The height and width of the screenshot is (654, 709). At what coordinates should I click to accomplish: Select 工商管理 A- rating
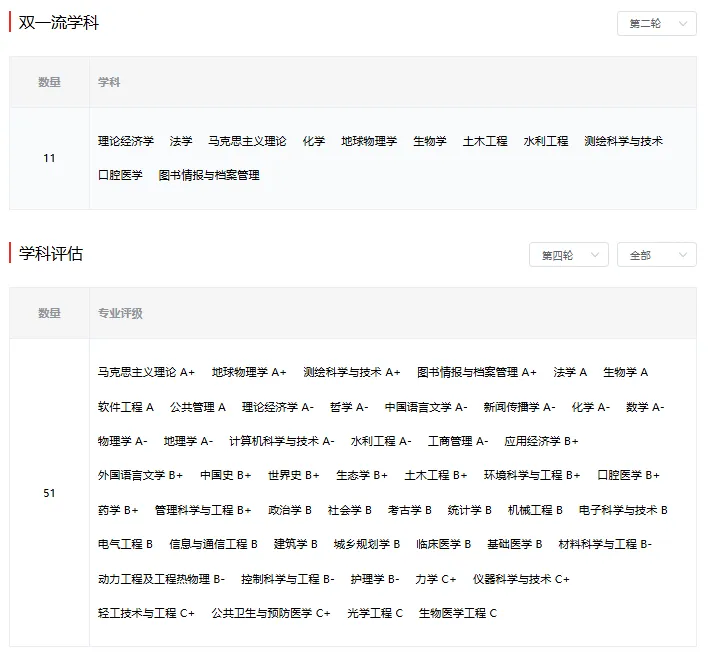coord(458,441)
